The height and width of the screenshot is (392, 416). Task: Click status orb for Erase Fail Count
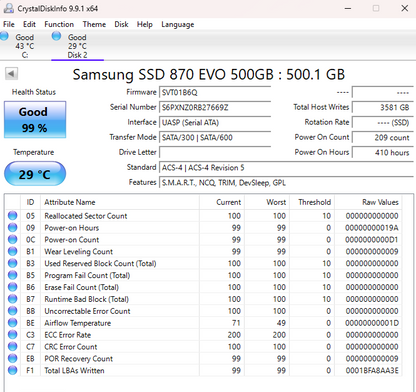[13, 287]
